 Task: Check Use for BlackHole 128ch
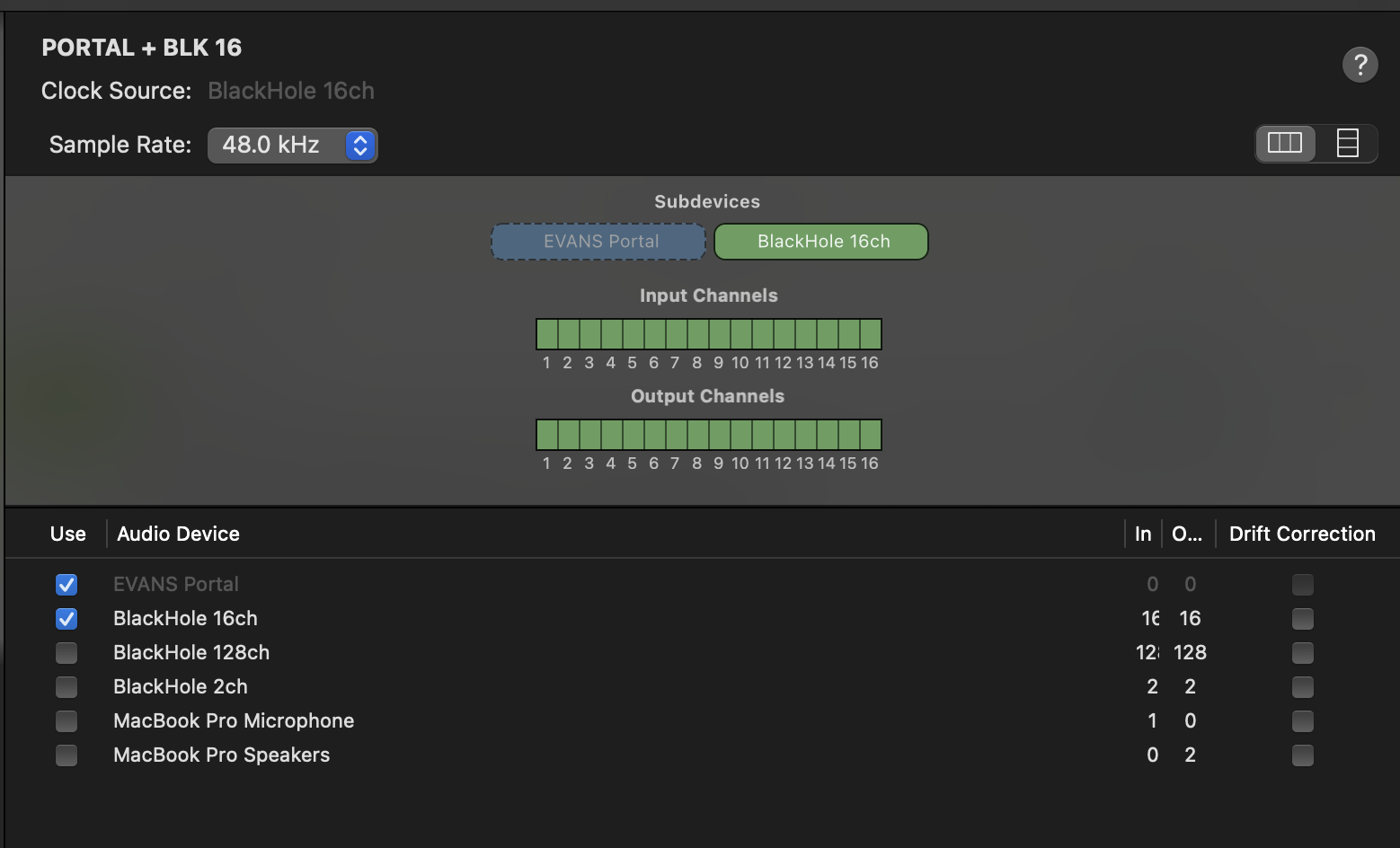click(x=66, y=653)
